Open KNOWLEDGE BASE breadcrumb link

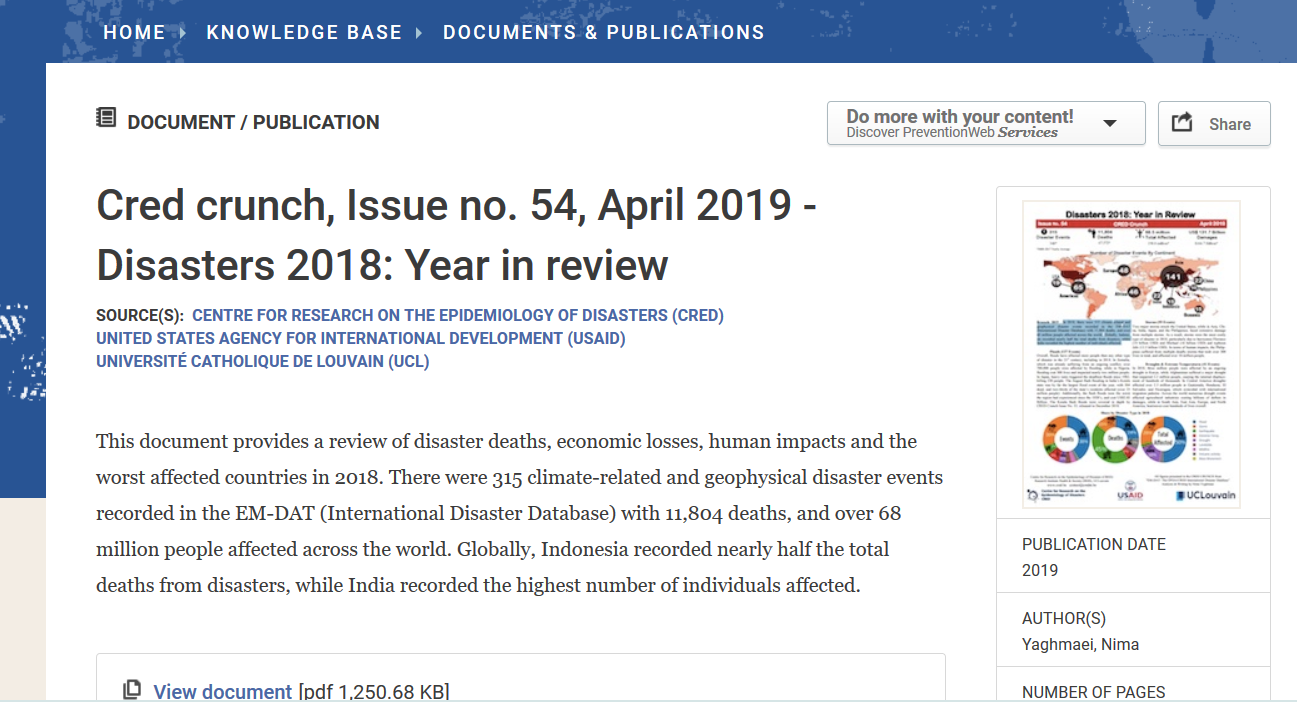(x=304, y=32)
